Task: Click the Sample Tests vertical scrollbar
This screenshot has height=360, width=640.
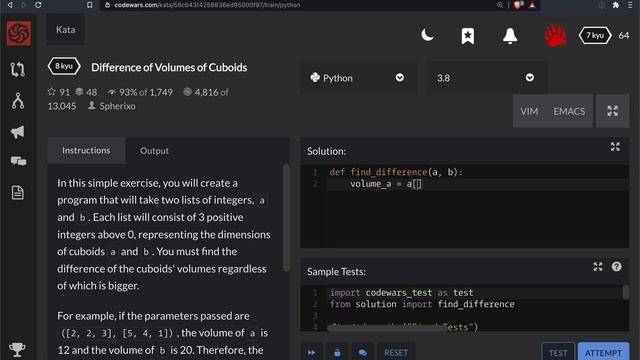Action: pos(625,292)
